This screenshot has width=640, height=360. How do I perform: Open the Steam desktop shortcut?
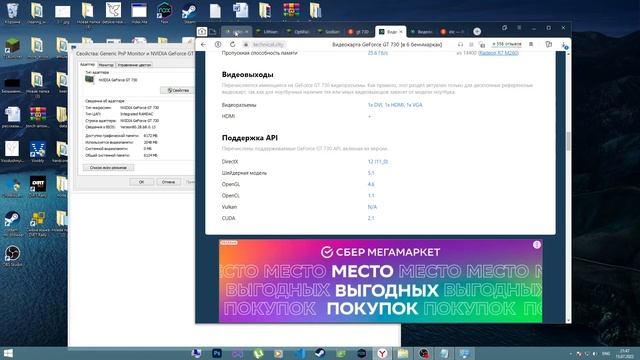(x=189, y=13)
